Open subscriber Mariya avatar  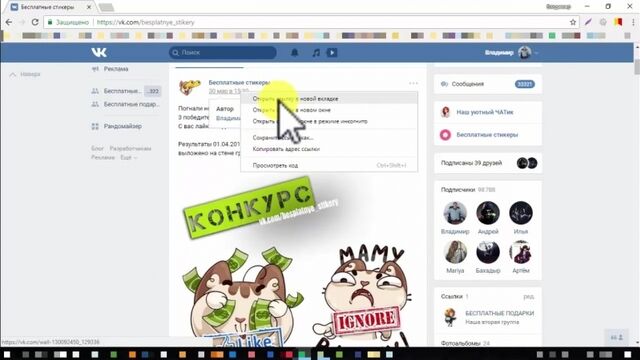[455, 252]
